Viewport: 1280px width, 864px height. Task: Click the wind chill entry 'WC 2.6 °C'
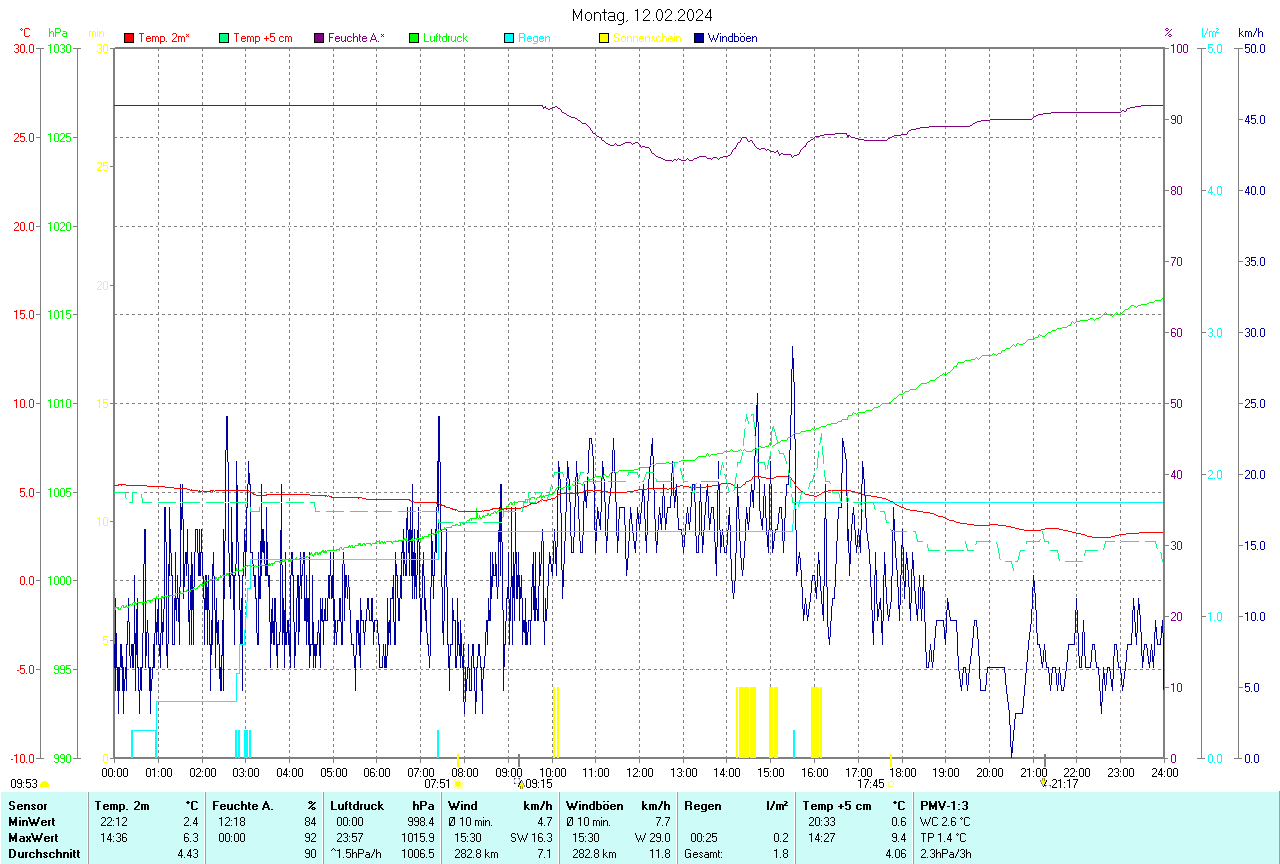coord(946,822)
